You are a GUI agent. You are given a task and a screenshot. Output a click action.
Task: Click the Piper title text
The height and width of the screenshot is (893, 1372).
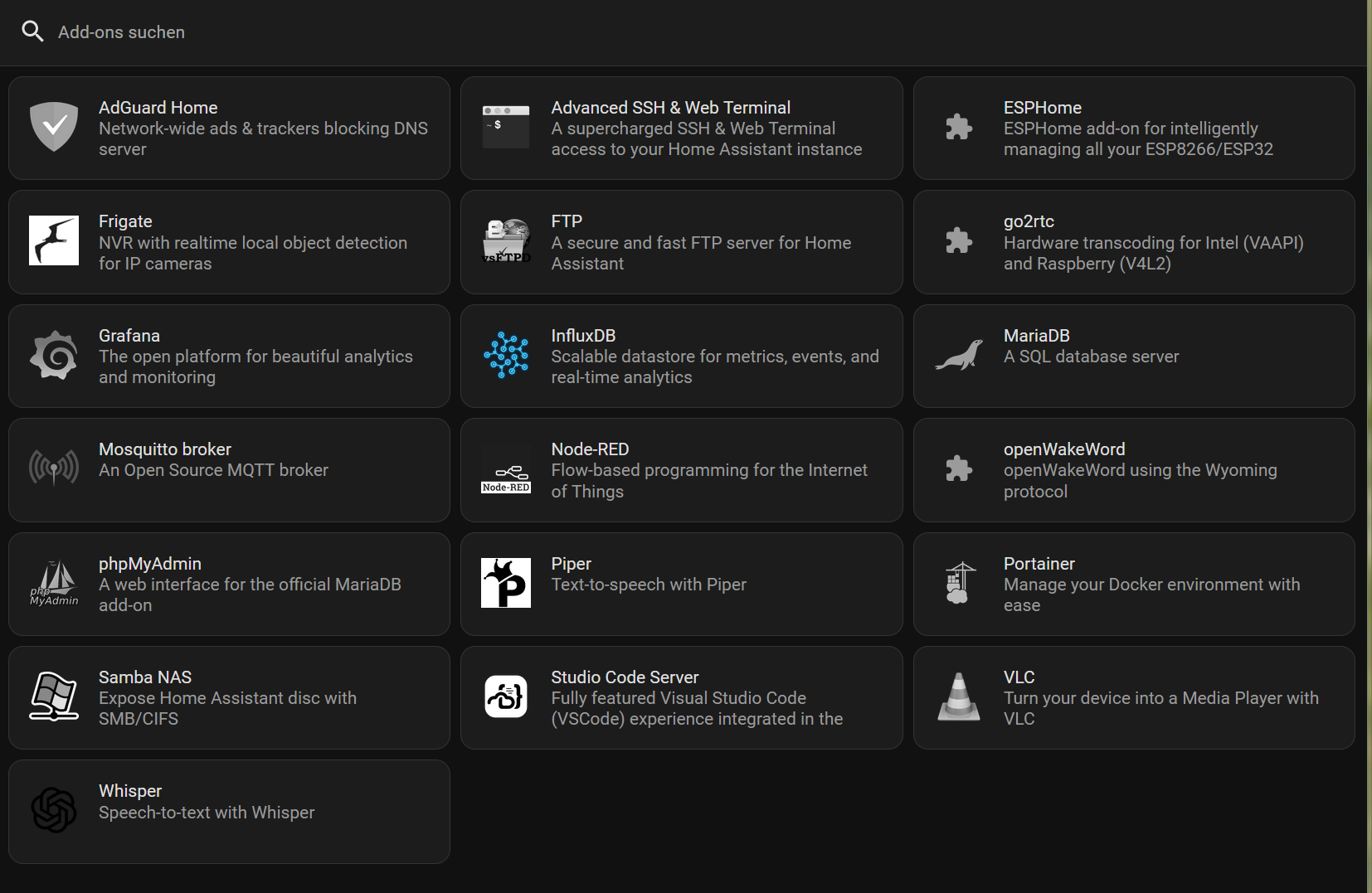571,564
